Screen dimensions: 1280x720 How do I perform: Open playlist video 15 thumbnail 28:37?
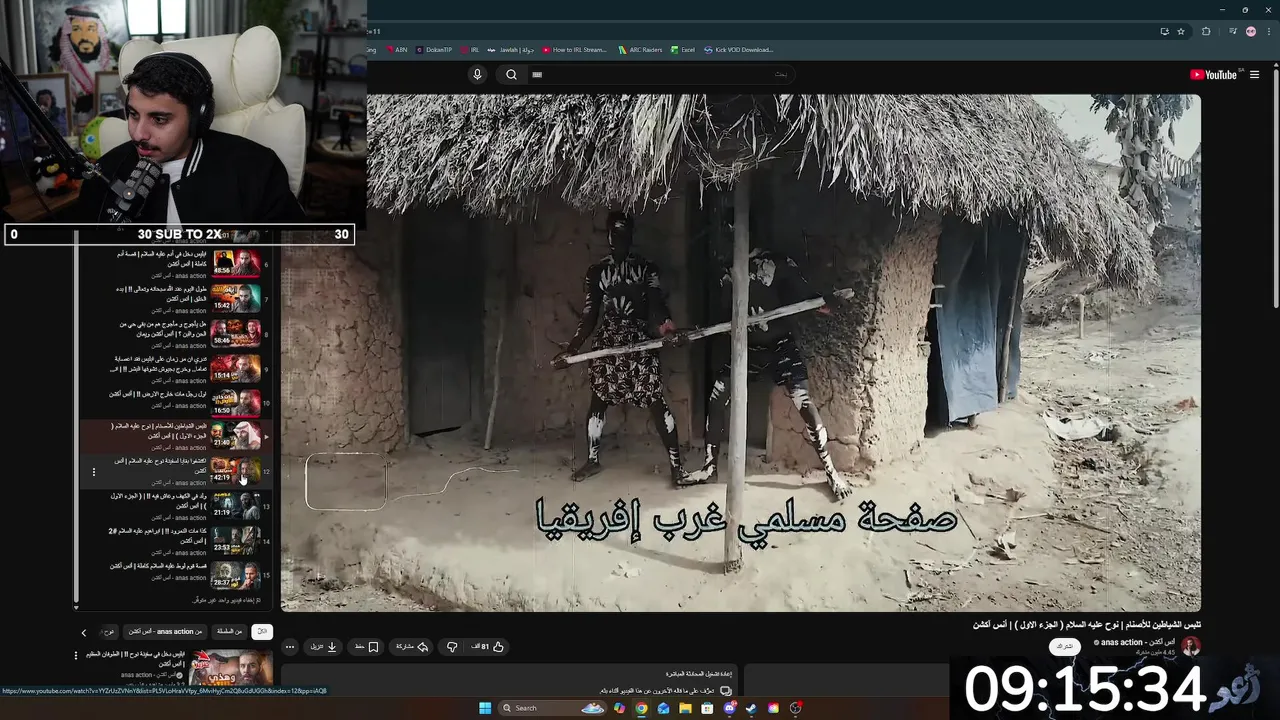237,575
